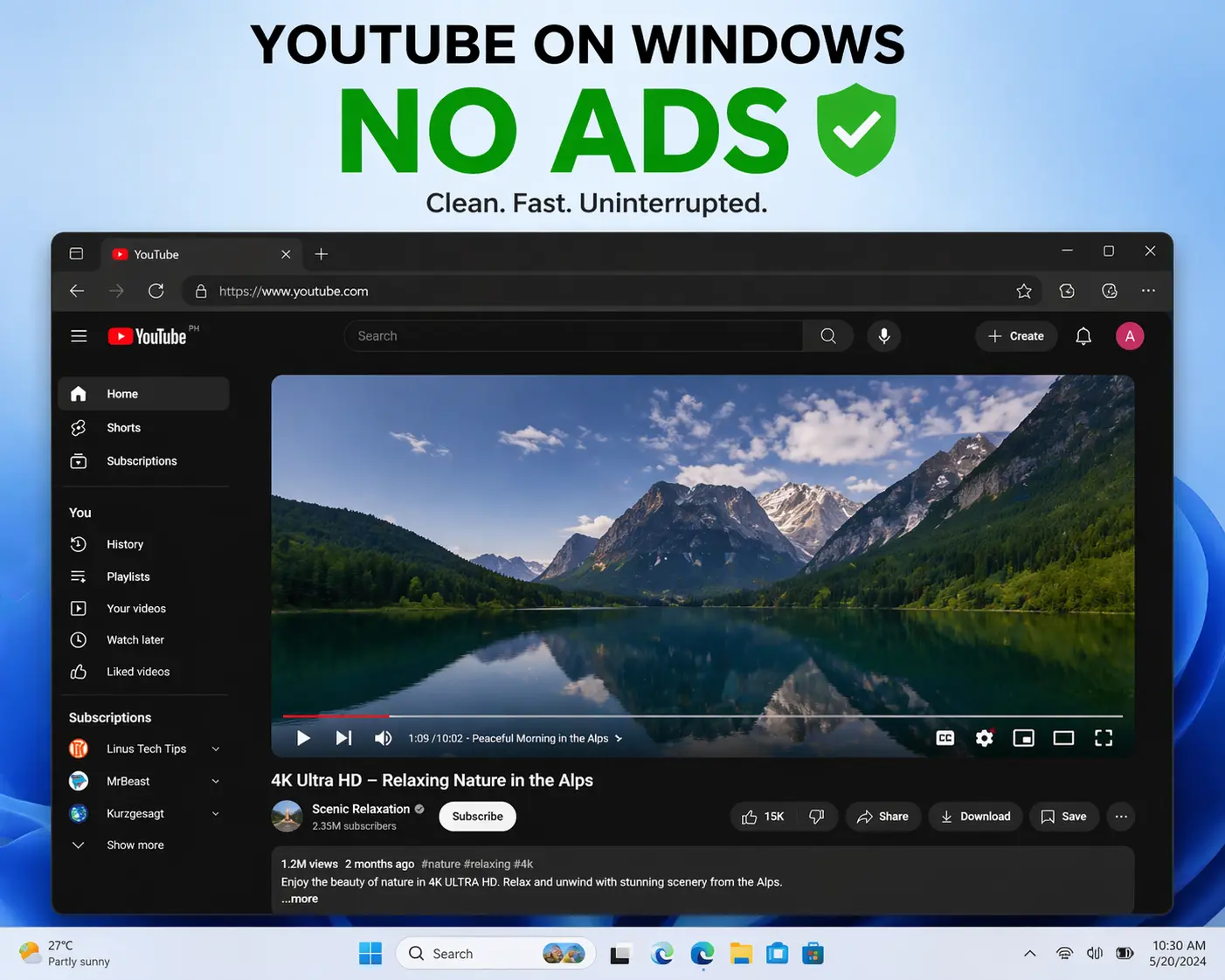
Task: Click the #nature #relaxing #4k hashtags
Action: [477, 864]
